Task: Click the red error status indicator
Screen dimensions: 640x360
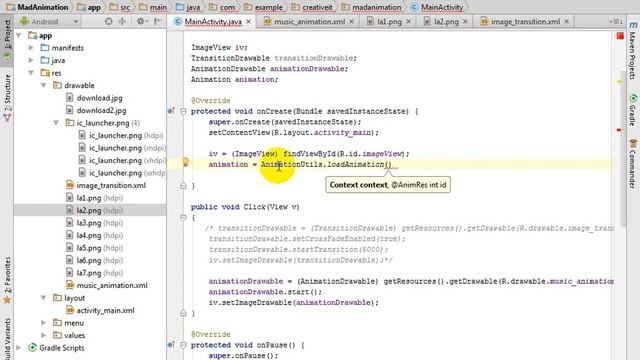Action: (x=620, y=36)
